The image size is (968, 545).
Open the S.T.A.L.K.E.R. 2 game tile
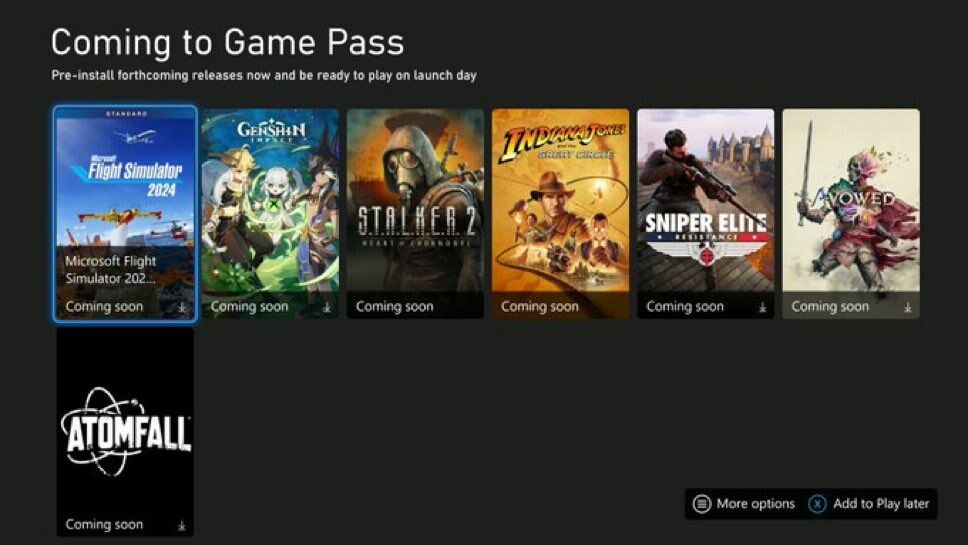click(x=415, y=214)
